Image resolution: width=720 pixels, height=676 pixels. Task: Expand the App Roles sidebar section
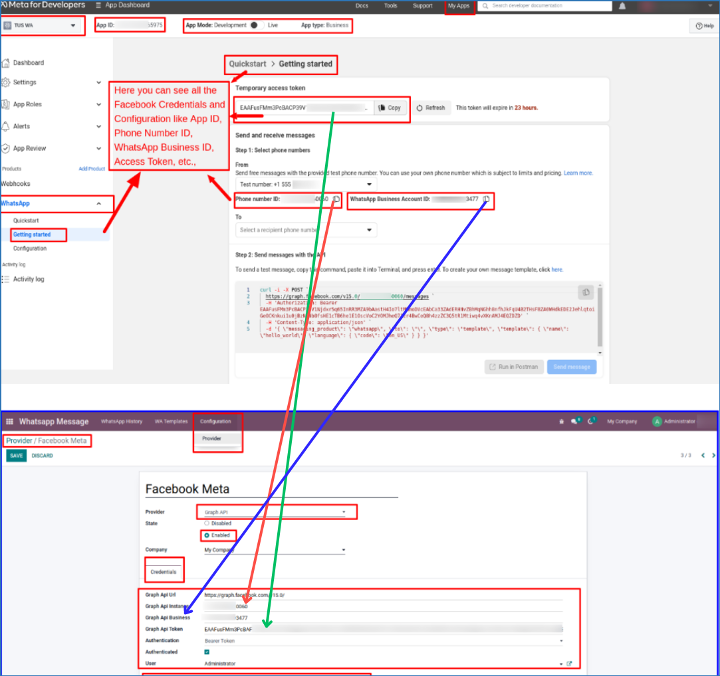99,104
